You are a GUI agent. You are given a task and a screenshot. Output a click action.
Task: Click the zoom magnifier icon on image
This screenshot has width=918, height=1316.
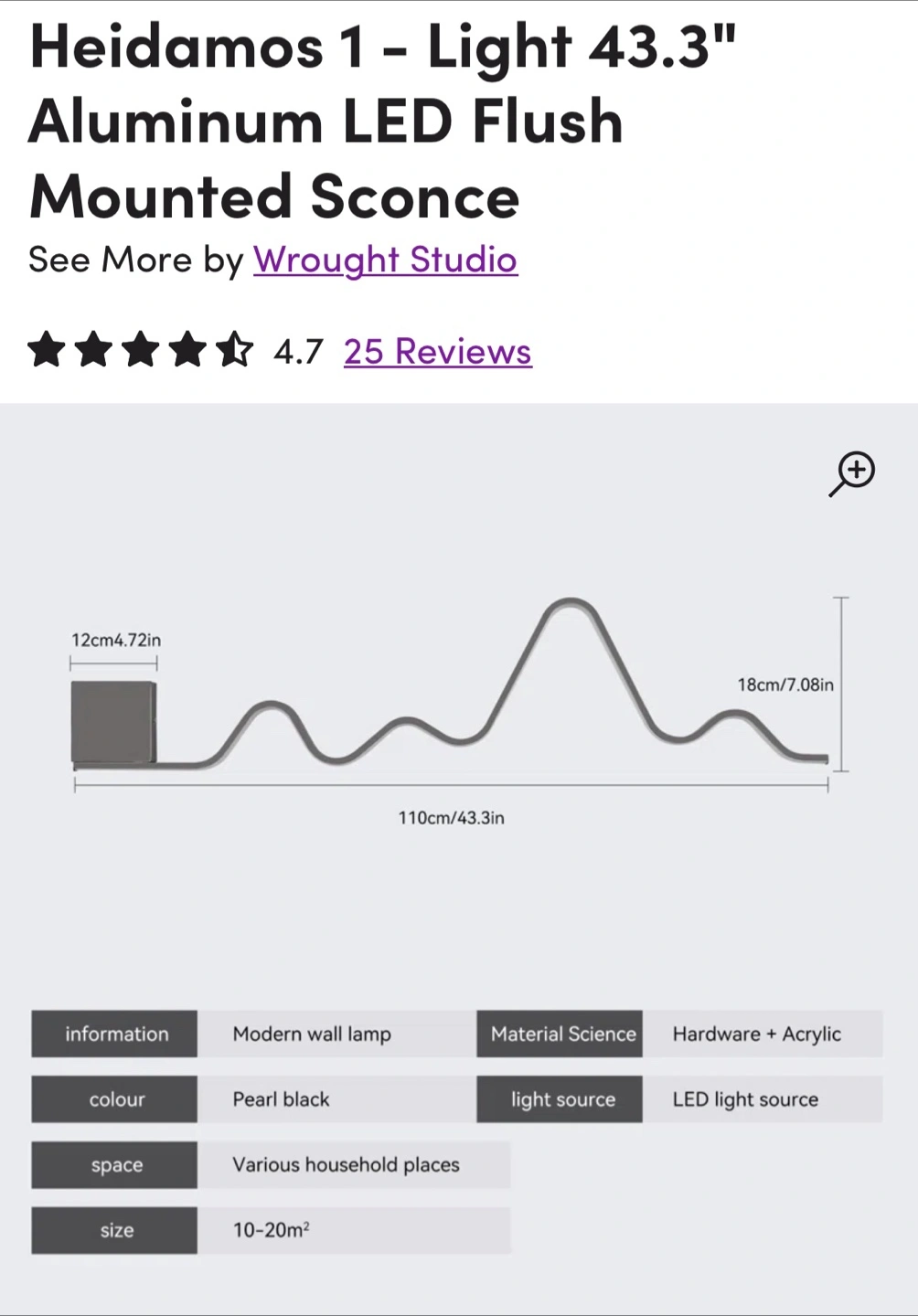pos(852,473)
